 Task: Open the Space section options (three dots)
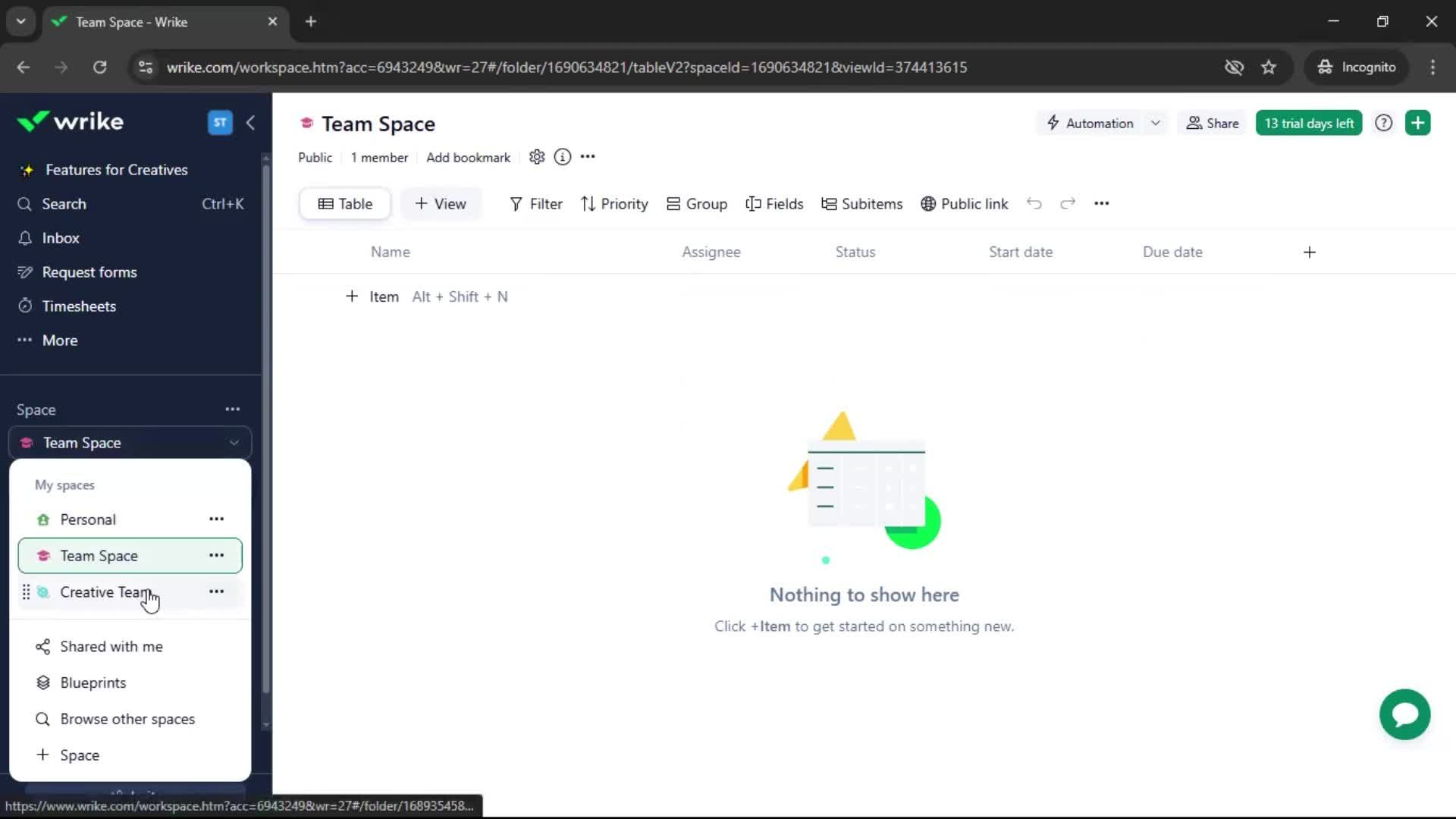pyautogui.click(x=232, y=409)
